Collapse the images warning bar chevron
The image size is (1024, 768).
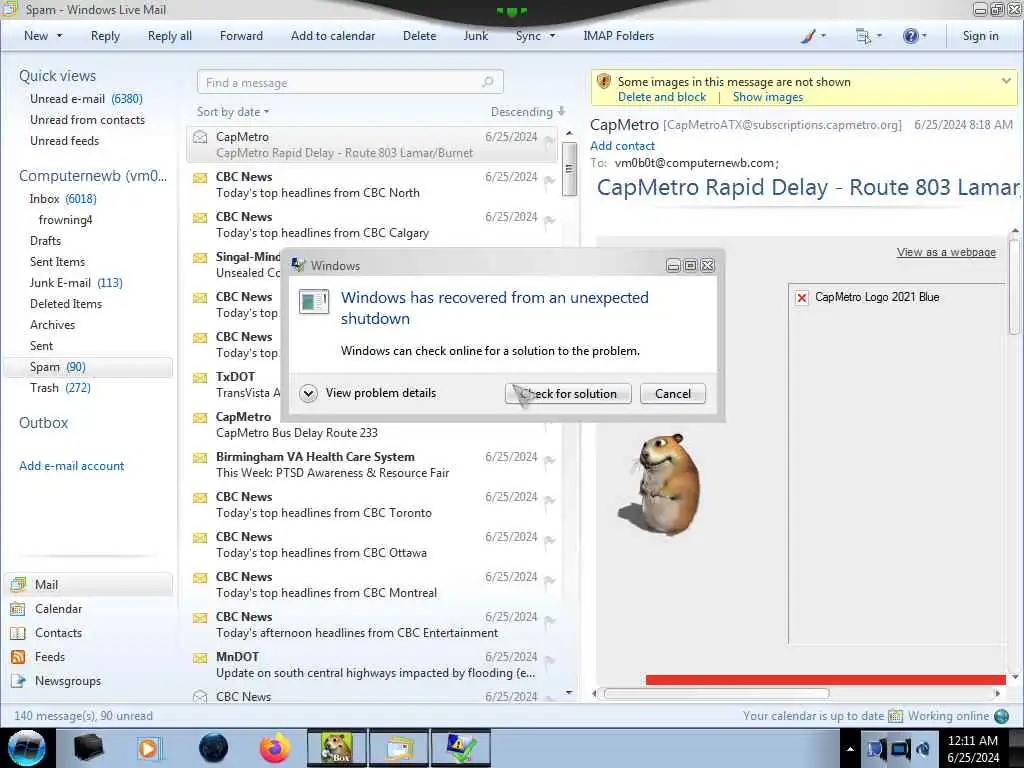point(1006,81)
